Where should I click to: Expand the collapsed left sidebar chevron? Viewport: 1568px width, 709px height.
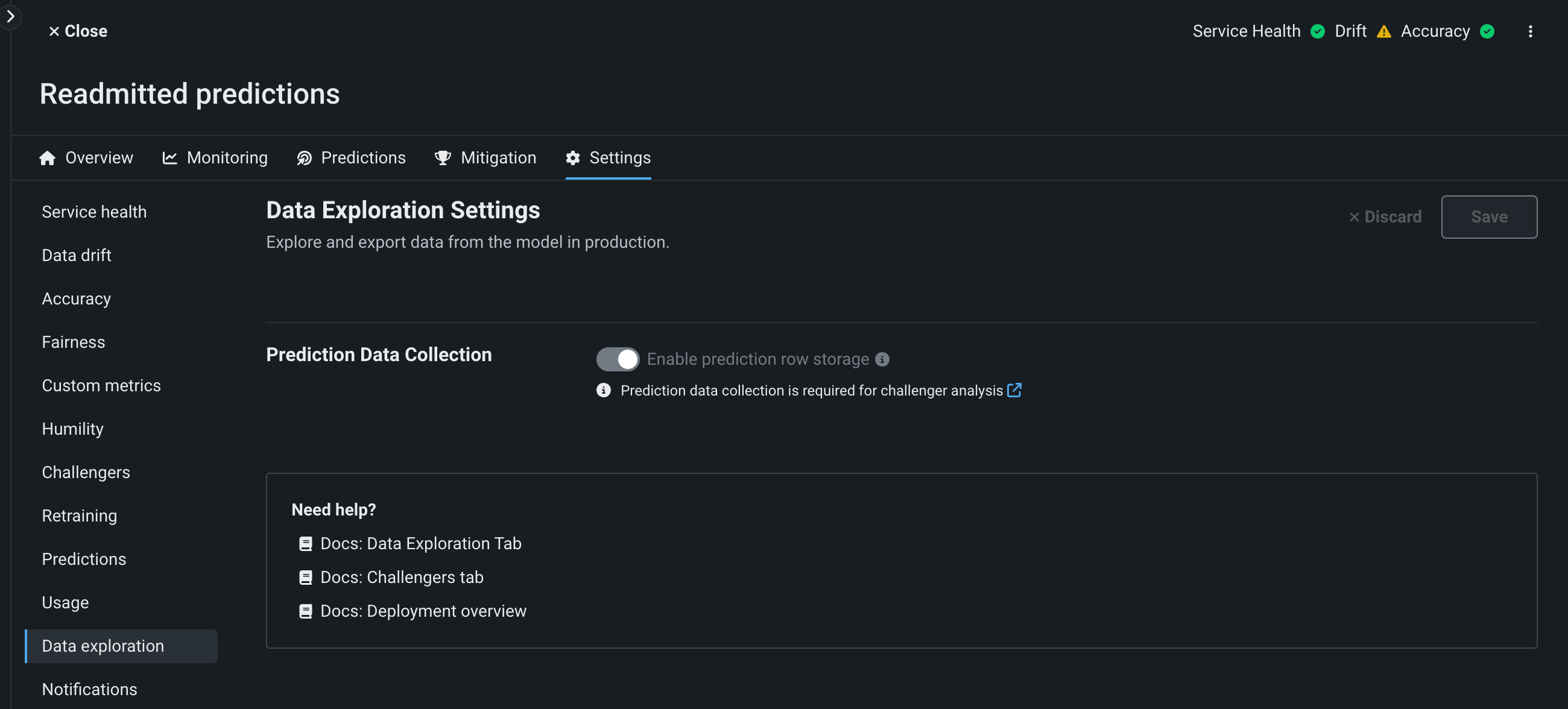(x=10, y=16)
